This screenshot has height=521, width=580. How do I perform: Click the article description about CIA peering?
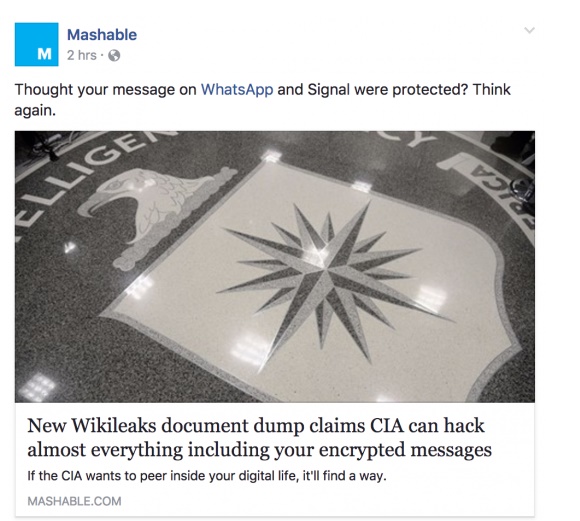[207, 476]
